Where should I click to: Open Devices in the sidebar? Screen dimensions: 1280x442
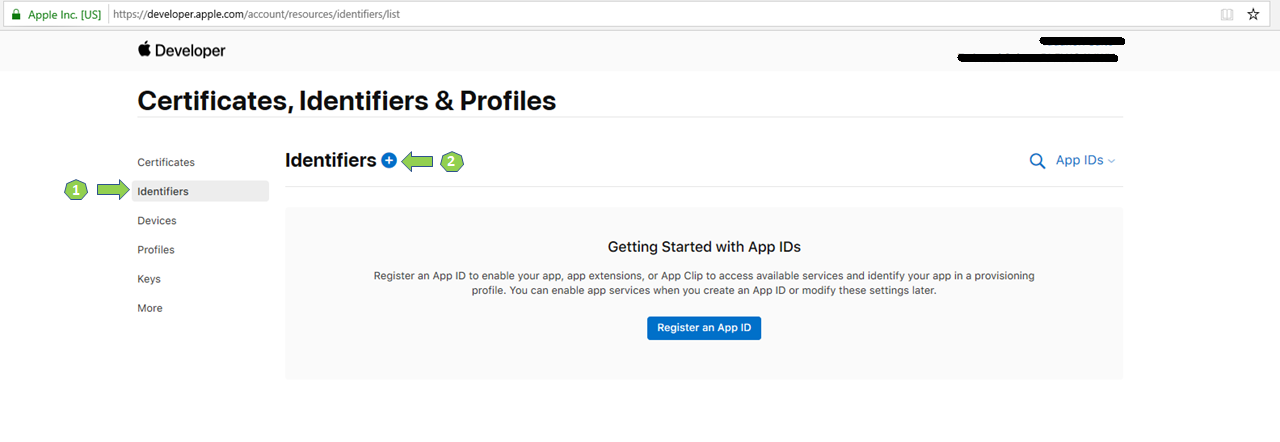pos(157,220)
